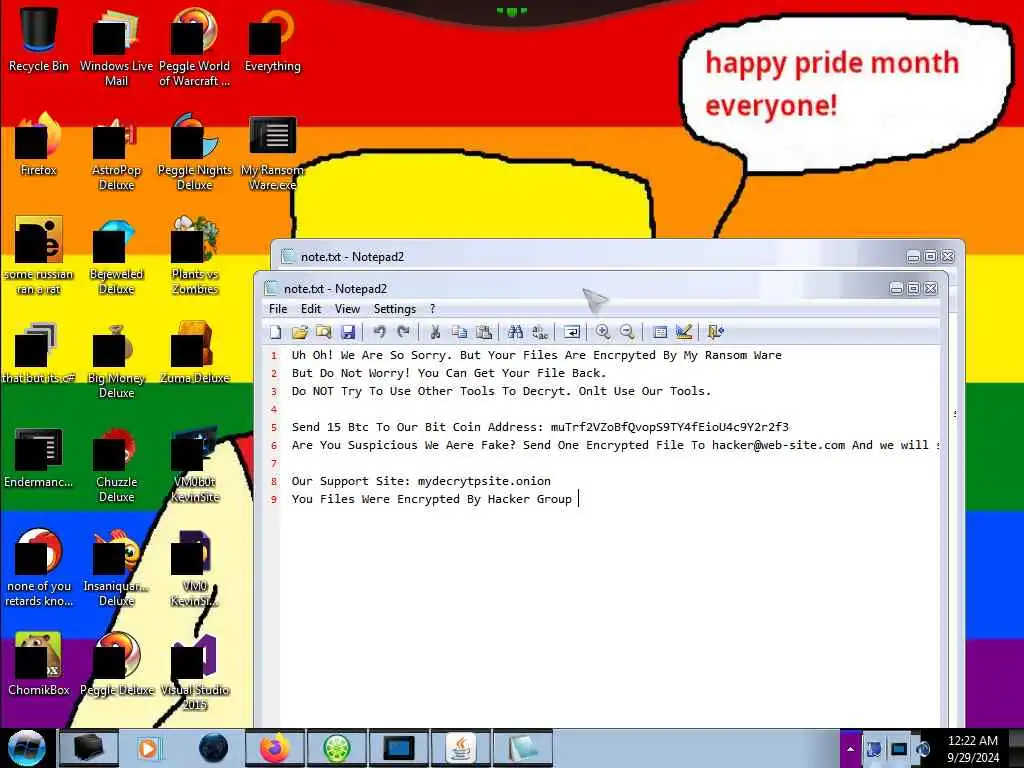Click the volume tray icon

click(923, 749)
